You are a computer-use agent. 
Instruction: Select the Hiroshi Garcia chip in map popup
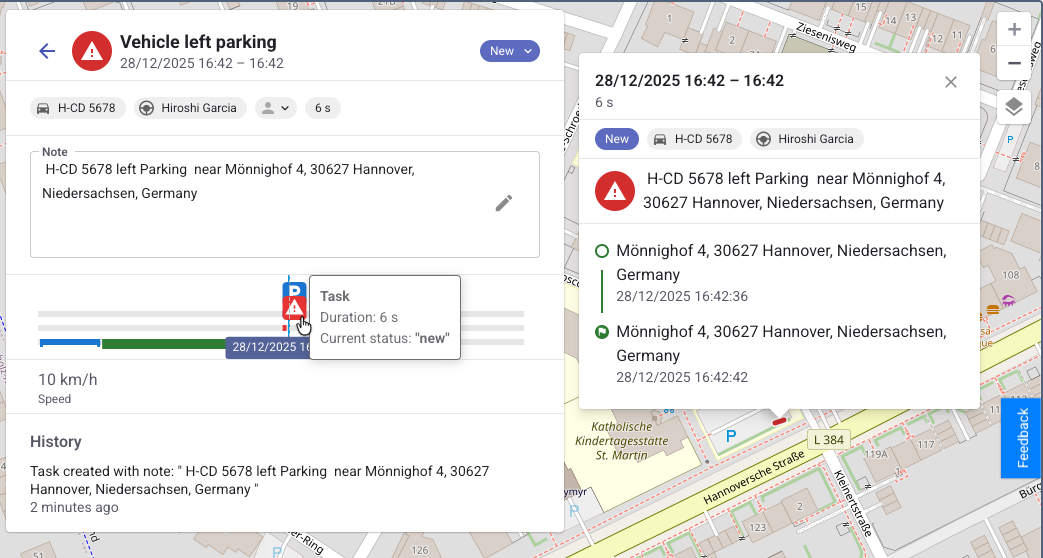click(807, 139)
